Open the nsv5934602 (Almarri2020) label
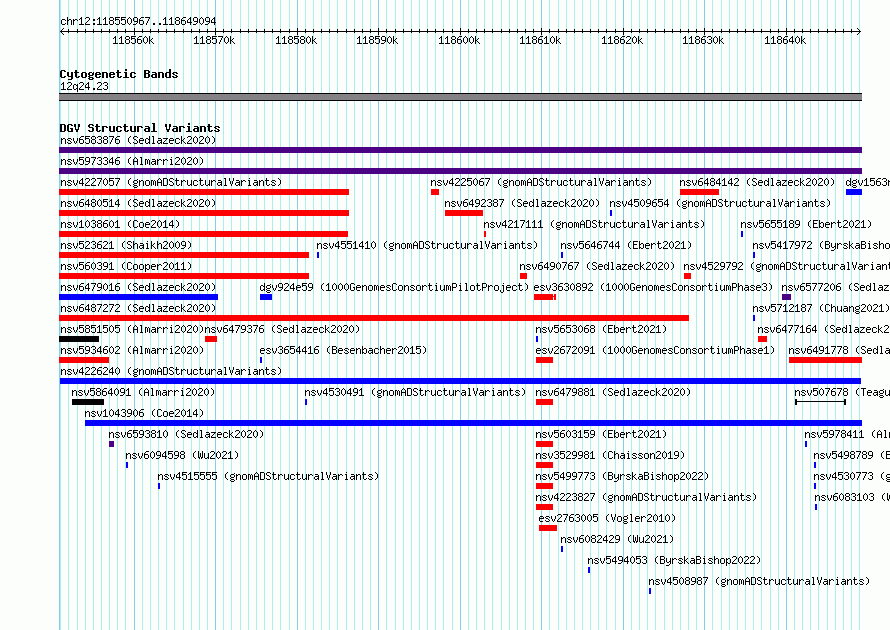Image resolution: width=890 pixels, height=630 pixels. (132, 350)
